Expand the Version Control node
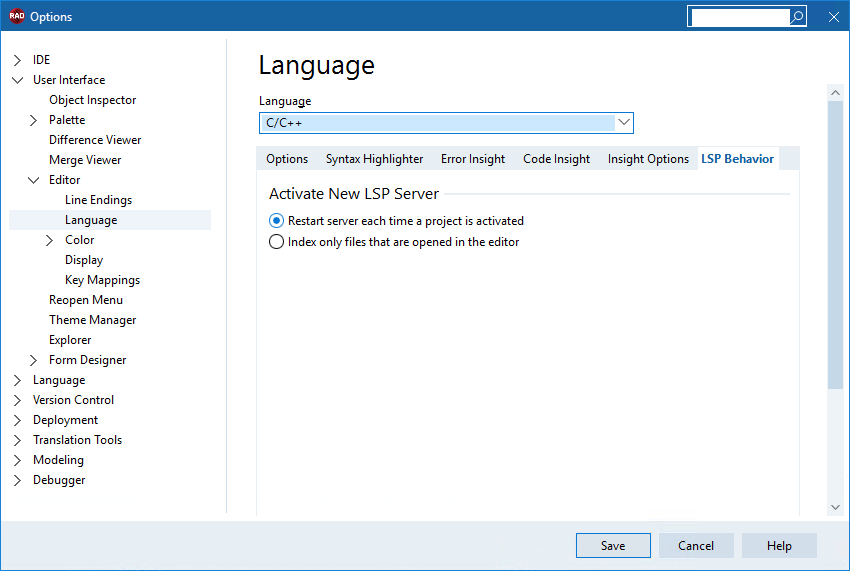 tap(17, 400)
